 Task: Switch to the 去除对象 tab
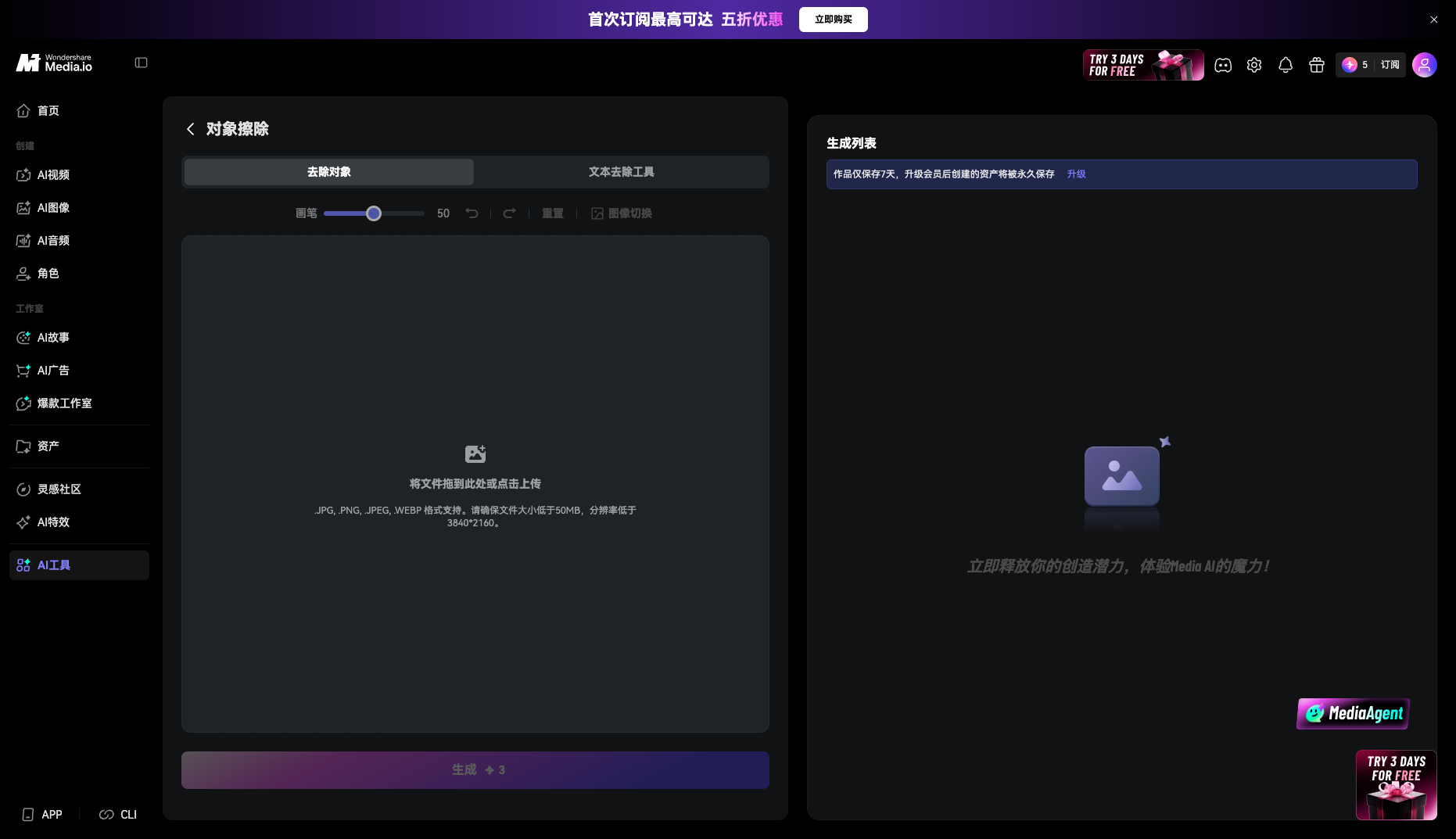pos(329,172)
